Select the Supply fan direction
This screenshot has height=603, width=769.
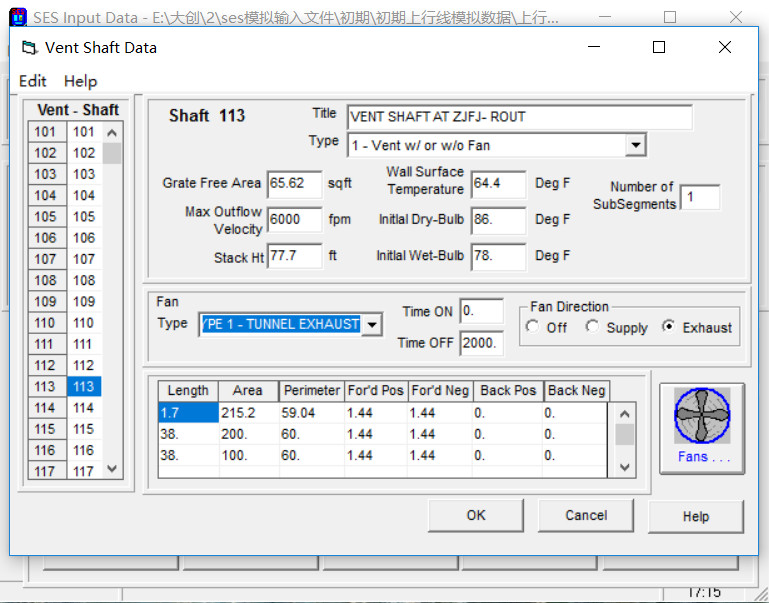point(593,328)
